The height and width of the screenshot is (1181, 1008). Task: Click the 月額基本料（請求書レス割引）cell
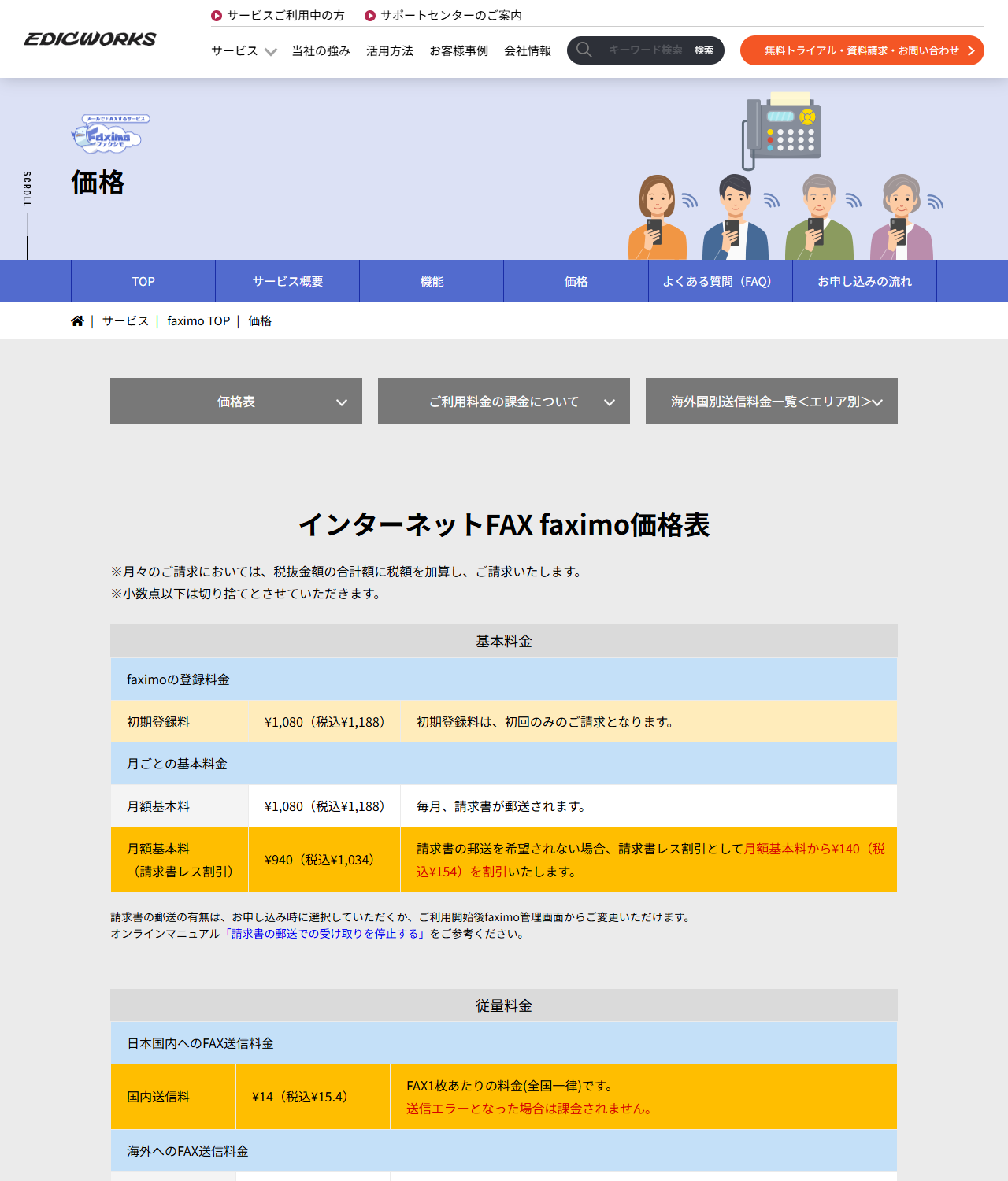click(180, 860)
